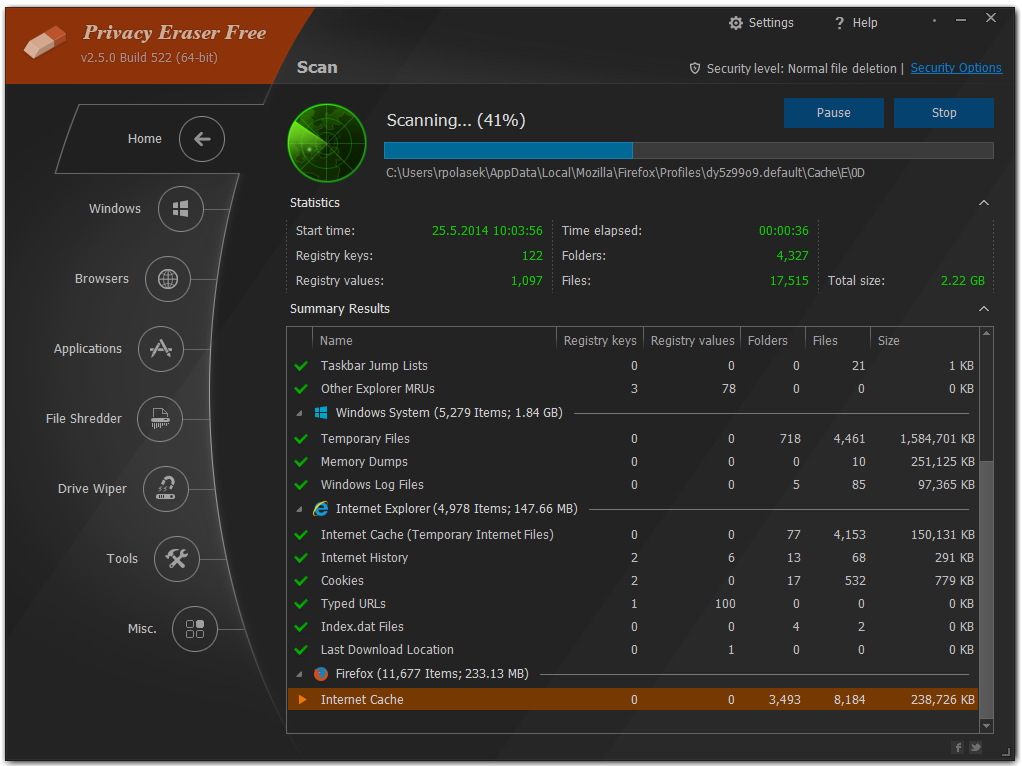The height and width of the screenshot is (766, 1022).
Task: Sort by the Name column header
Action: point(434,340)
